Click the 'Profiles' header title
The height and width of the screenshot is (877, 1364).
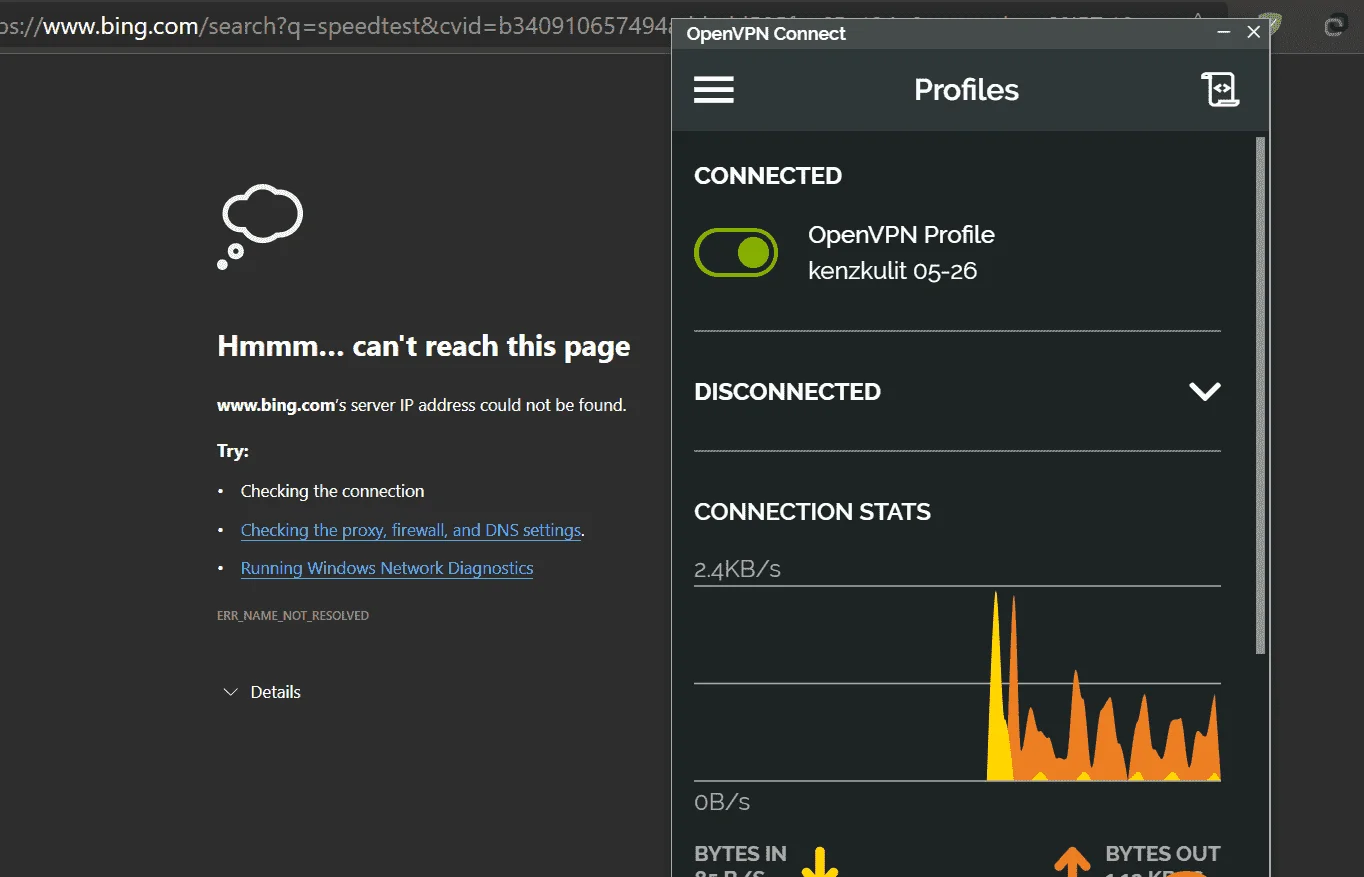966,90
